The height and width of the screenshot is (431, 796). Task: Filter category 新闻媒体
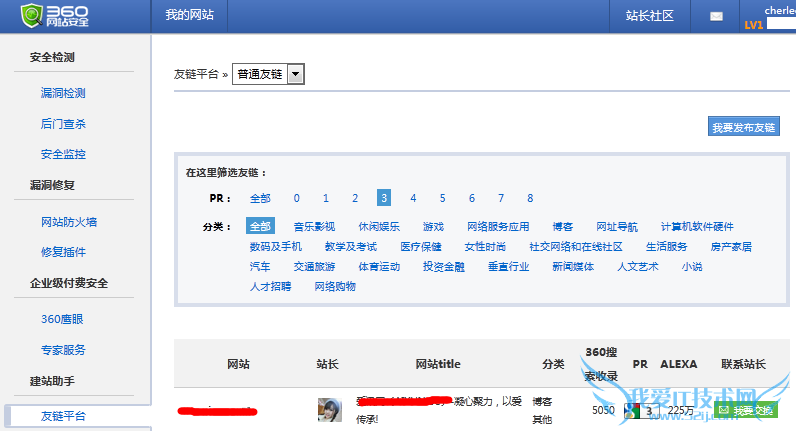pyautogui.click(x=573, y=267)
